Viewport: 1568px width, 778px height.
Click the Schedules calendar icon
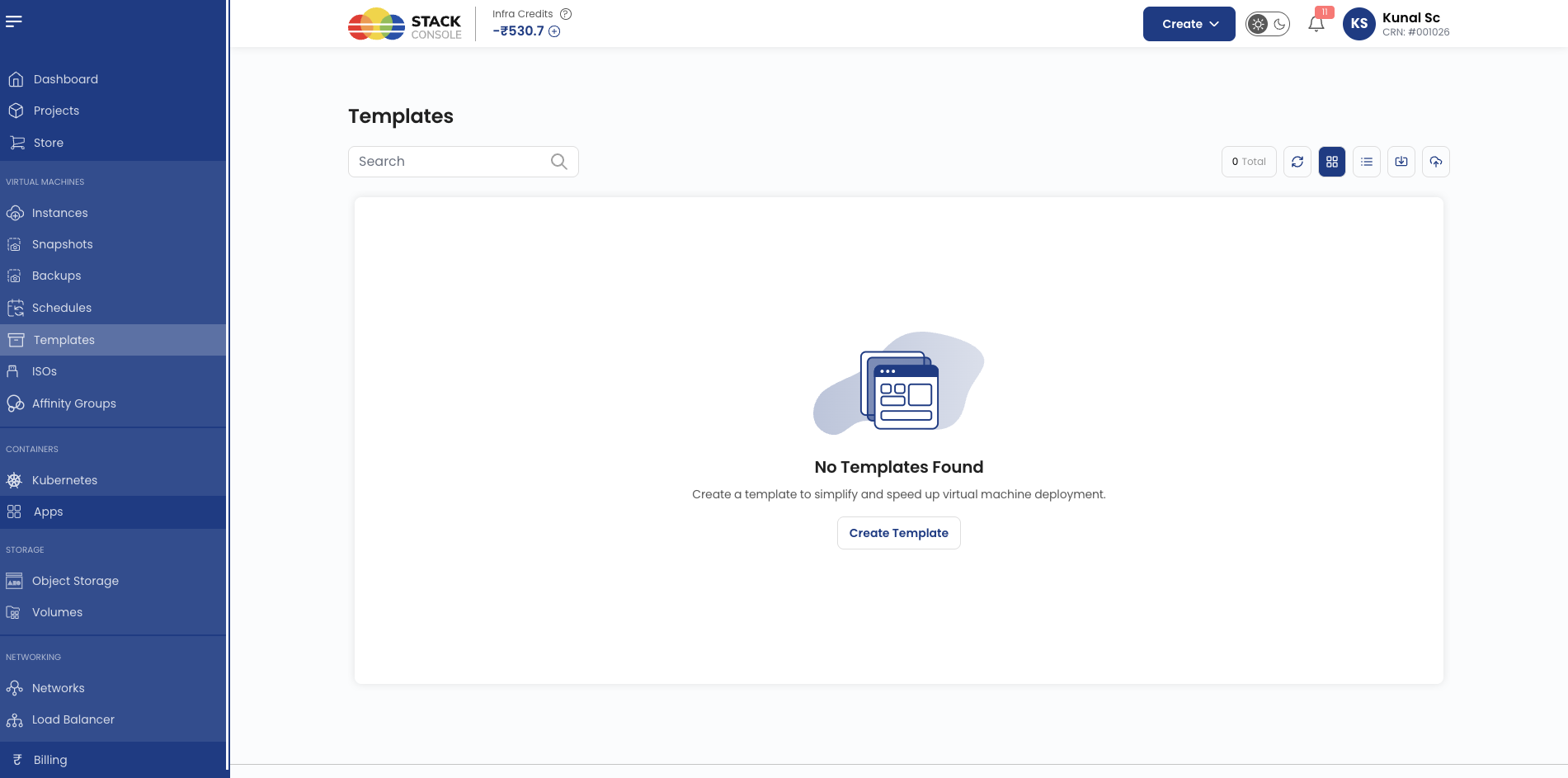[x=16, y=308]
